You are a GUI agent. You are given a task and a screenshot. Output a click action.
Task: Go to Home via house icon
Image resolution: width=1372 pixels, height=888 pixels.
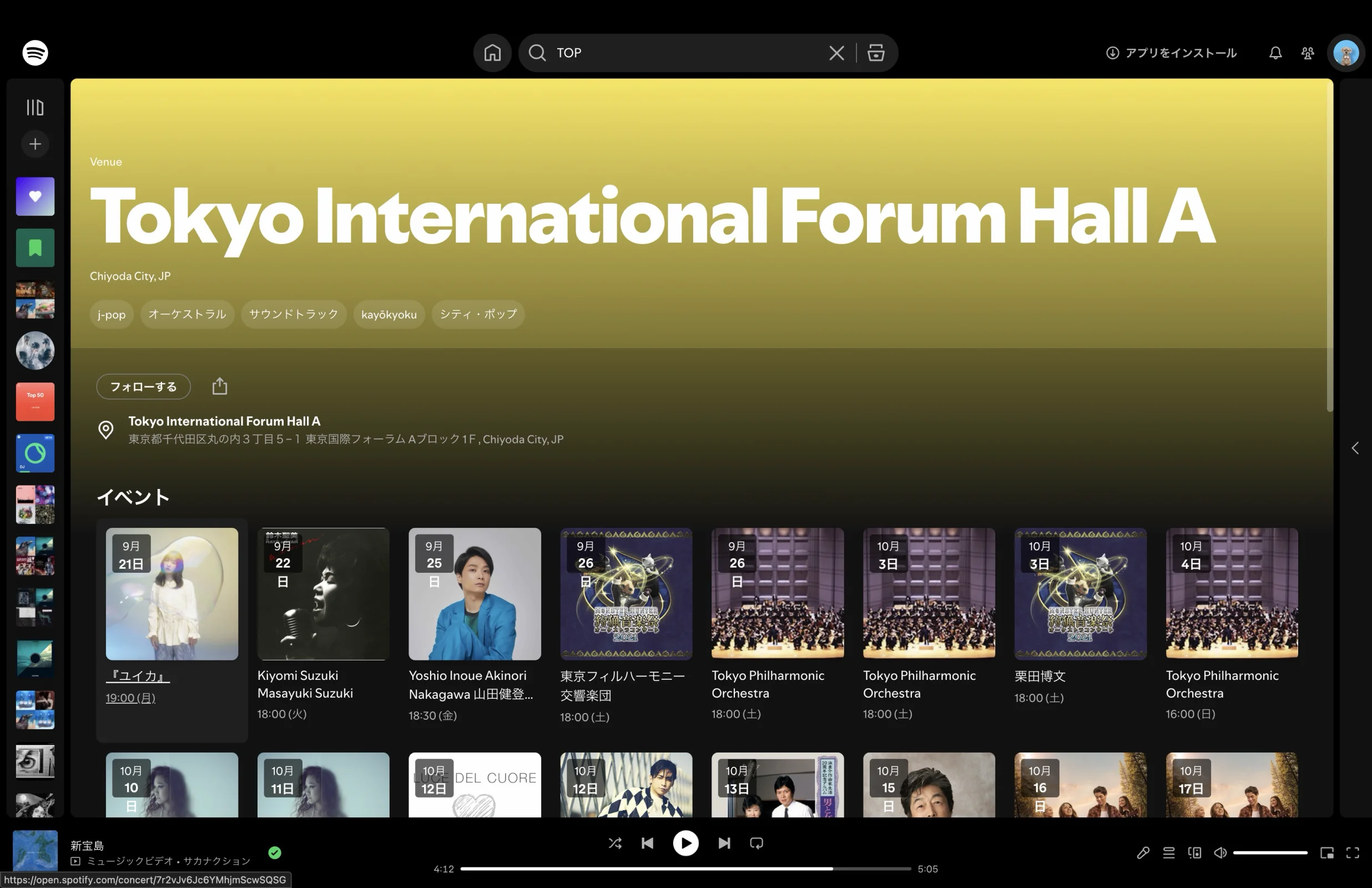[492, 53]
